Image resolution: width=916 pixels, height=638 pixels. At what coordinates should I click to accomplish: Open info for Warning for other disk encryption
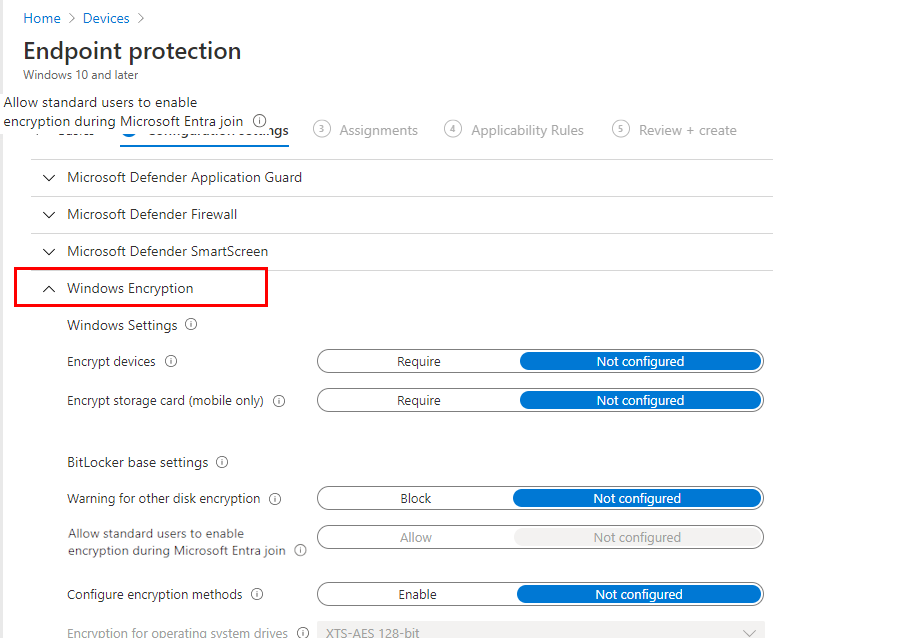pyautogui.click(x=275, y=499)
